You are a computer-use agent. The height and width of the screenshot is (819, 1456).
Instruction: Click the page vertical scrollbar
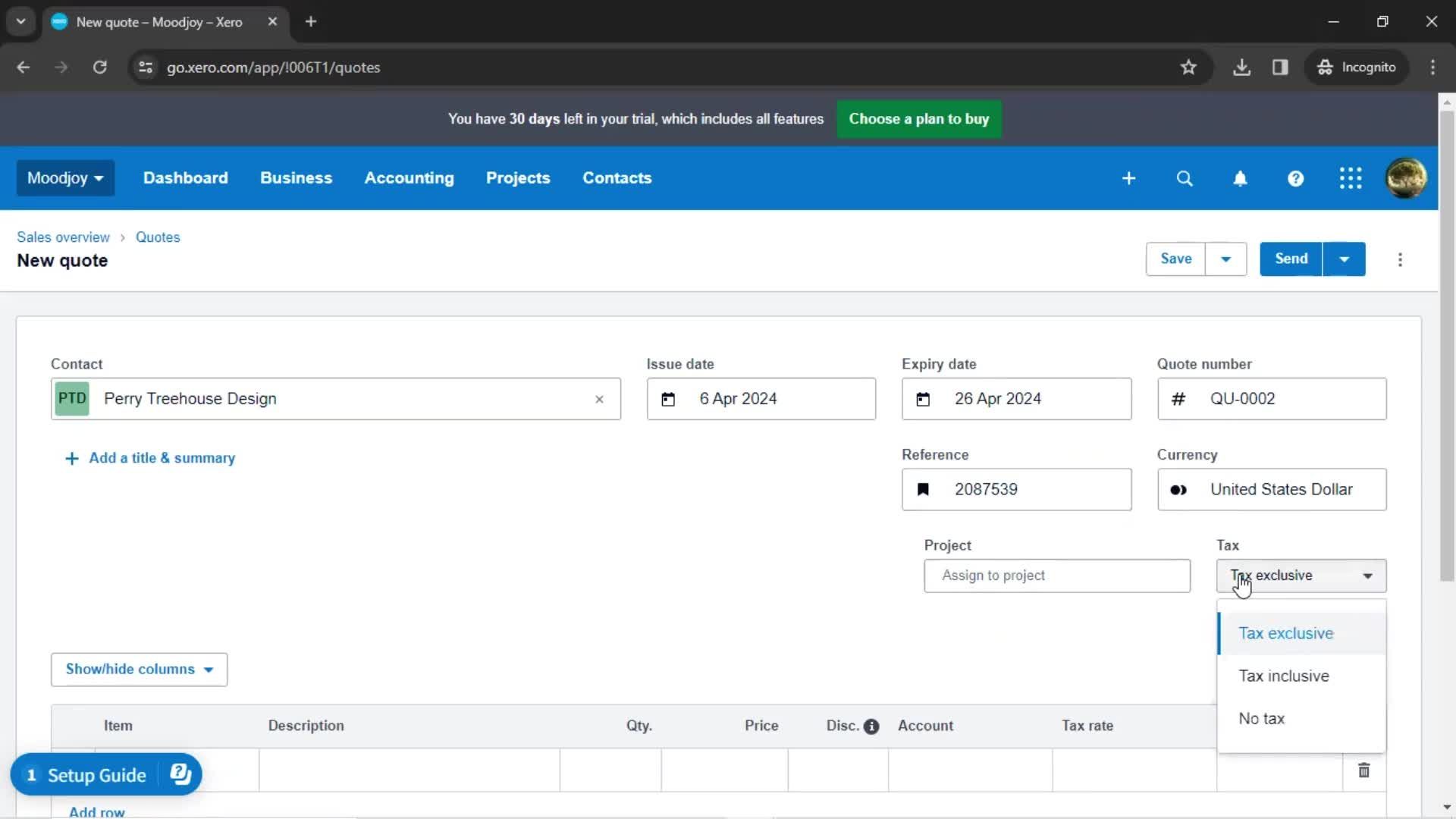coord(1447,345)
